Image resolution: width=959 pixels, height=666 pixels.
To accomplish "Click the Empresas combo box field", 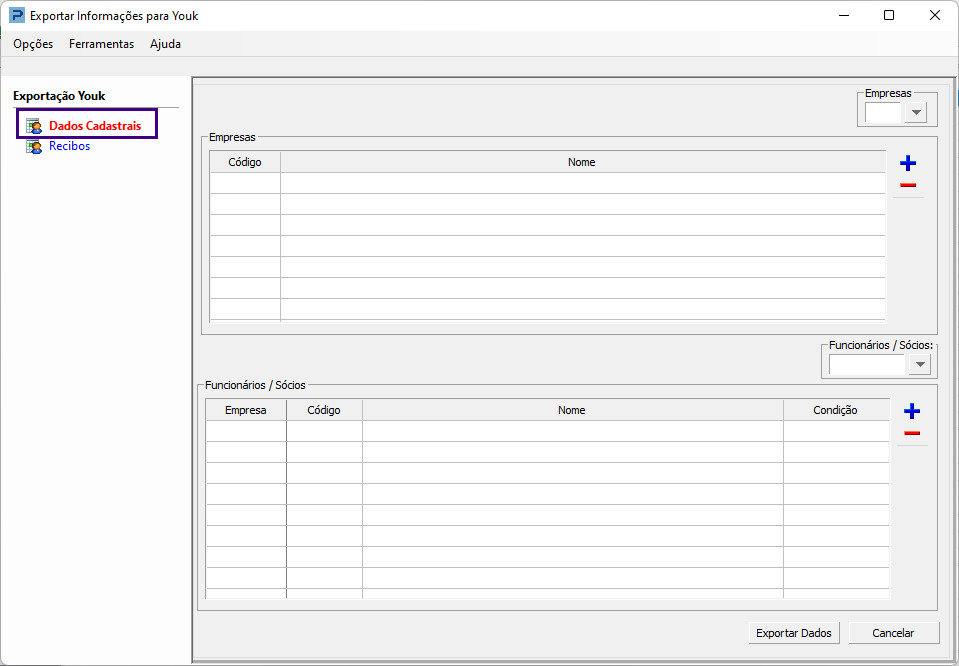I will [883, 113].
